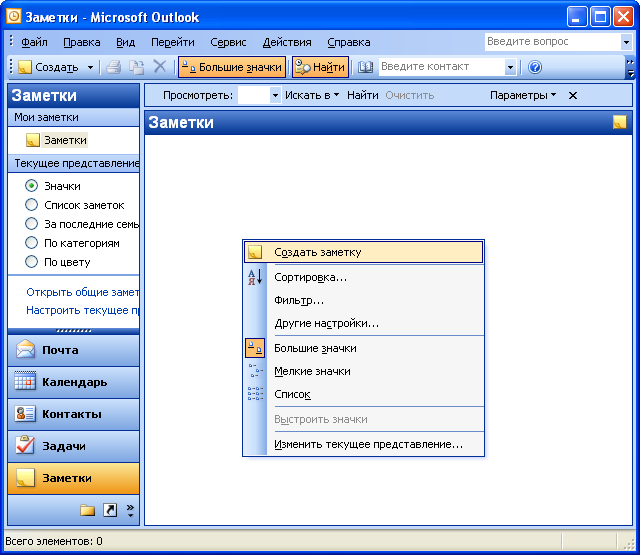
Task: Toggle the Найти toolbar button
Action: click(320, 67)
